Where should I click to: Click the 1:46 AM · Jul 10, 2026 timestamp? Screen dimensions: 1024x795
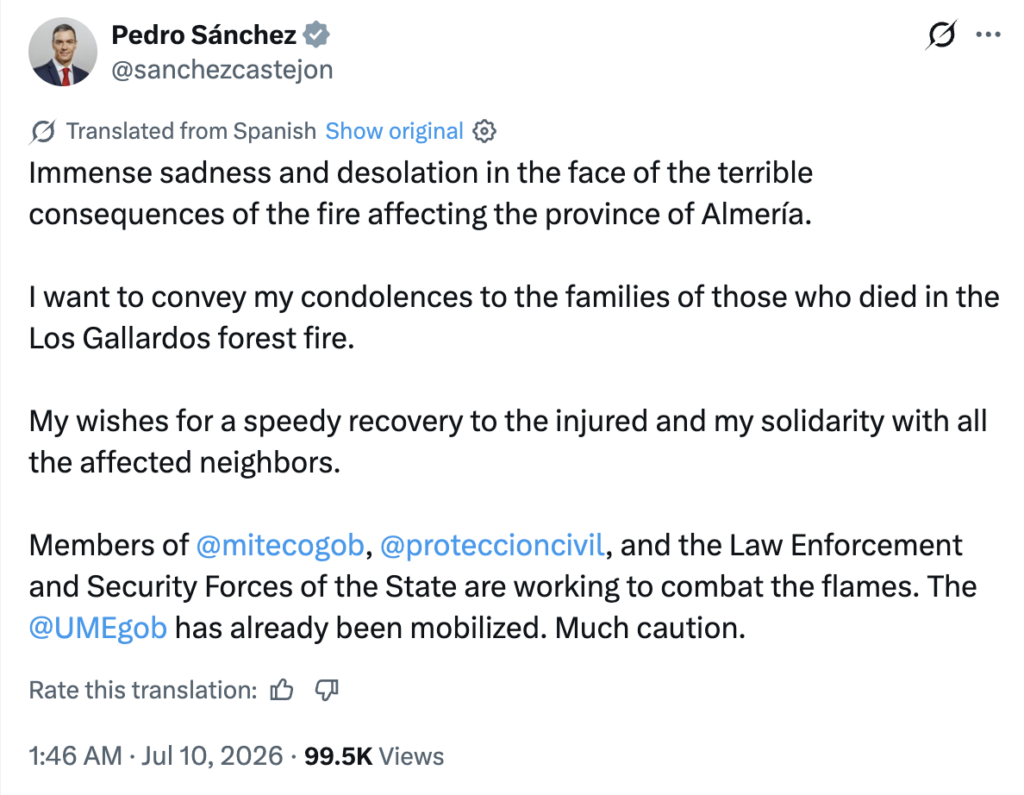[x=155, y=756]
